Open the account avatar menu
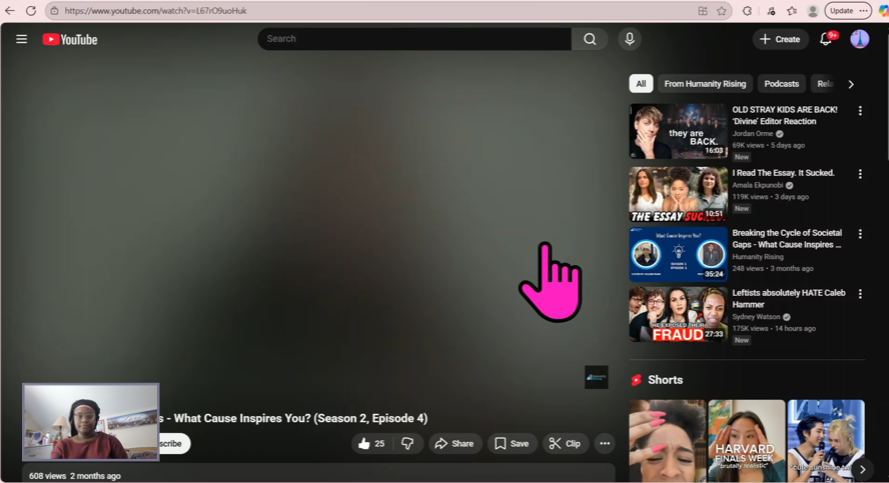889x483 pixels. (860, 39)
